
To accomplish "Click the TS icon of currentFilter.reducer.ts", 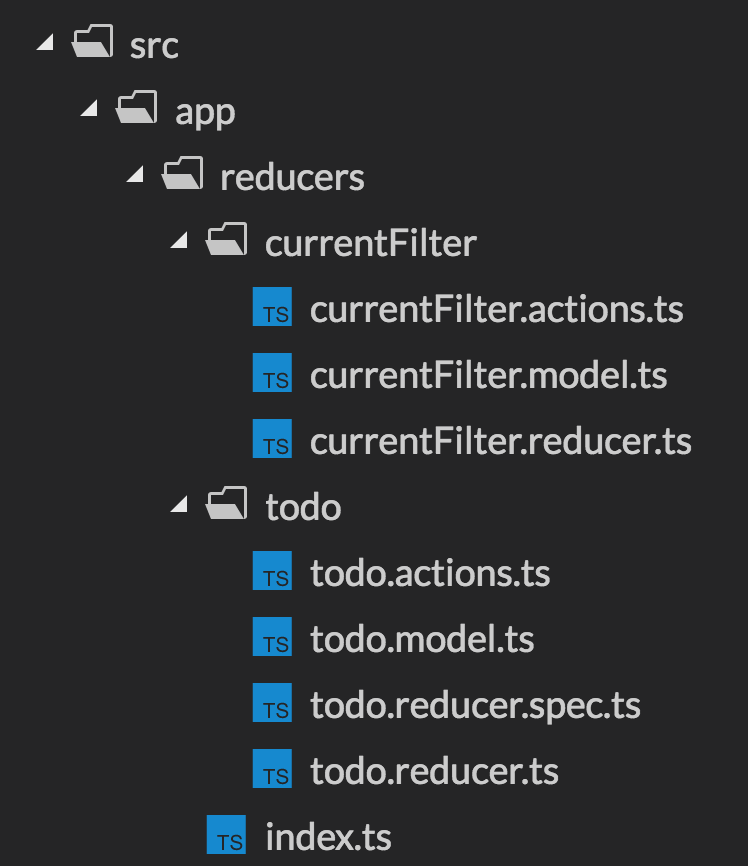I will tap(272, 439).
